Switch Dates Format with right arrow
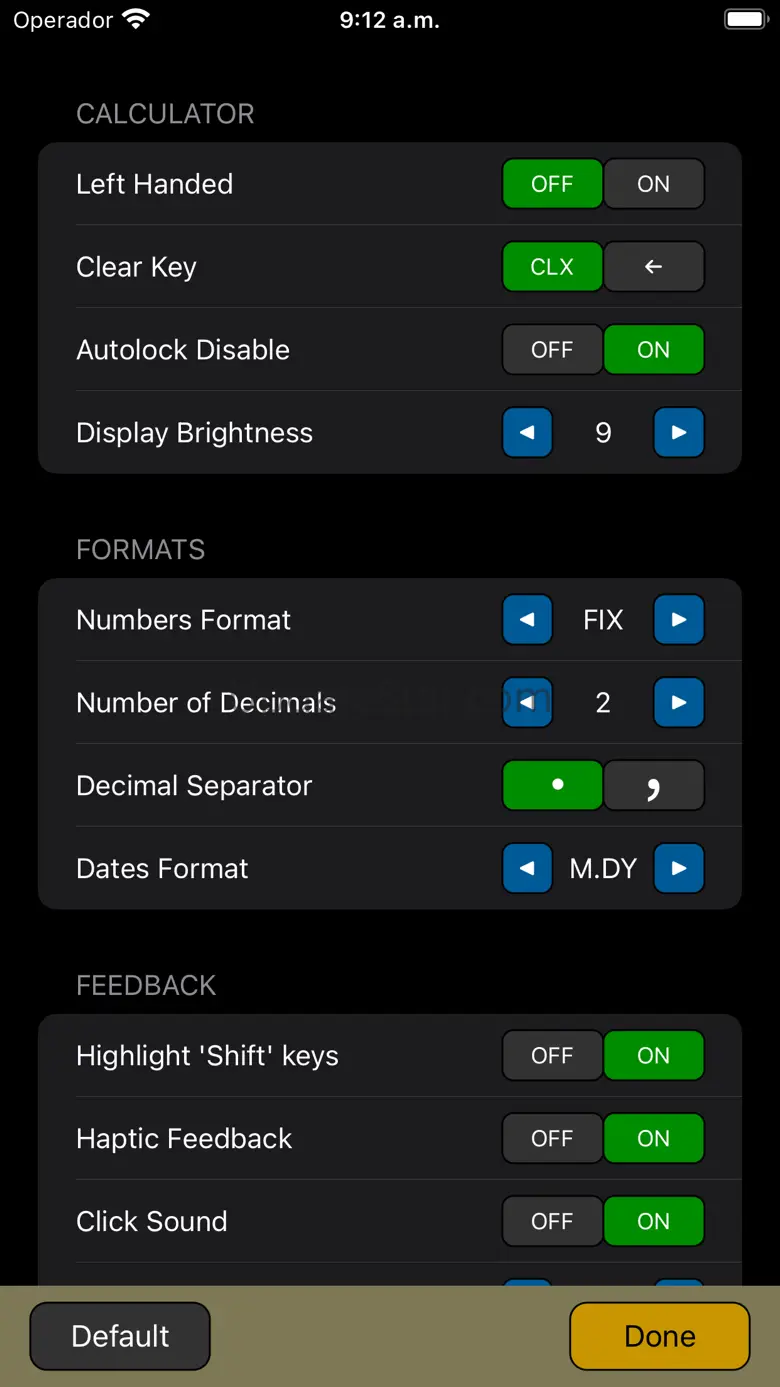Image resolution: width=780 pixels, height=1387 pixels. click(679, 868)
